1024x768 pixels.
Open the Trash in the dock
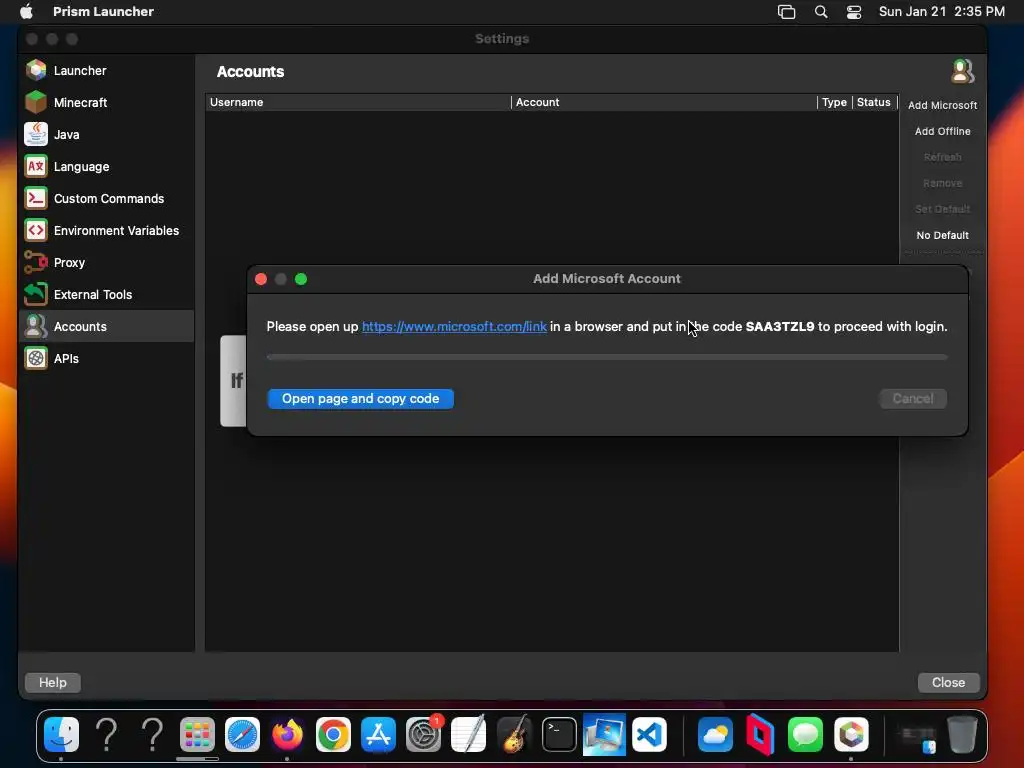tap(962, 735)
